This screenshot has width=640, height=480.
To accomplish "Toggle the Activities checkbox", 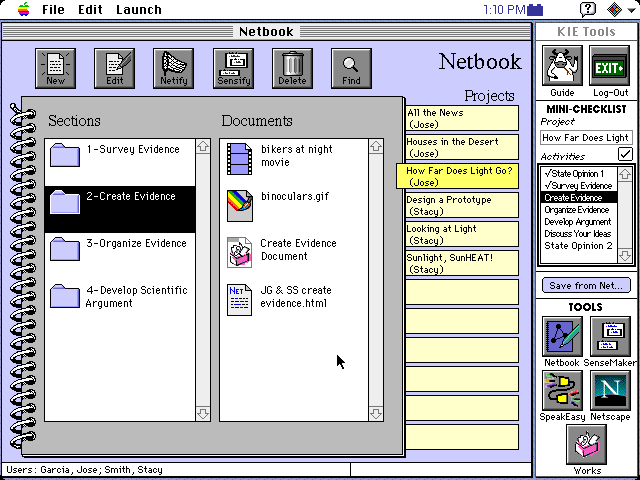I will [625, 154].
